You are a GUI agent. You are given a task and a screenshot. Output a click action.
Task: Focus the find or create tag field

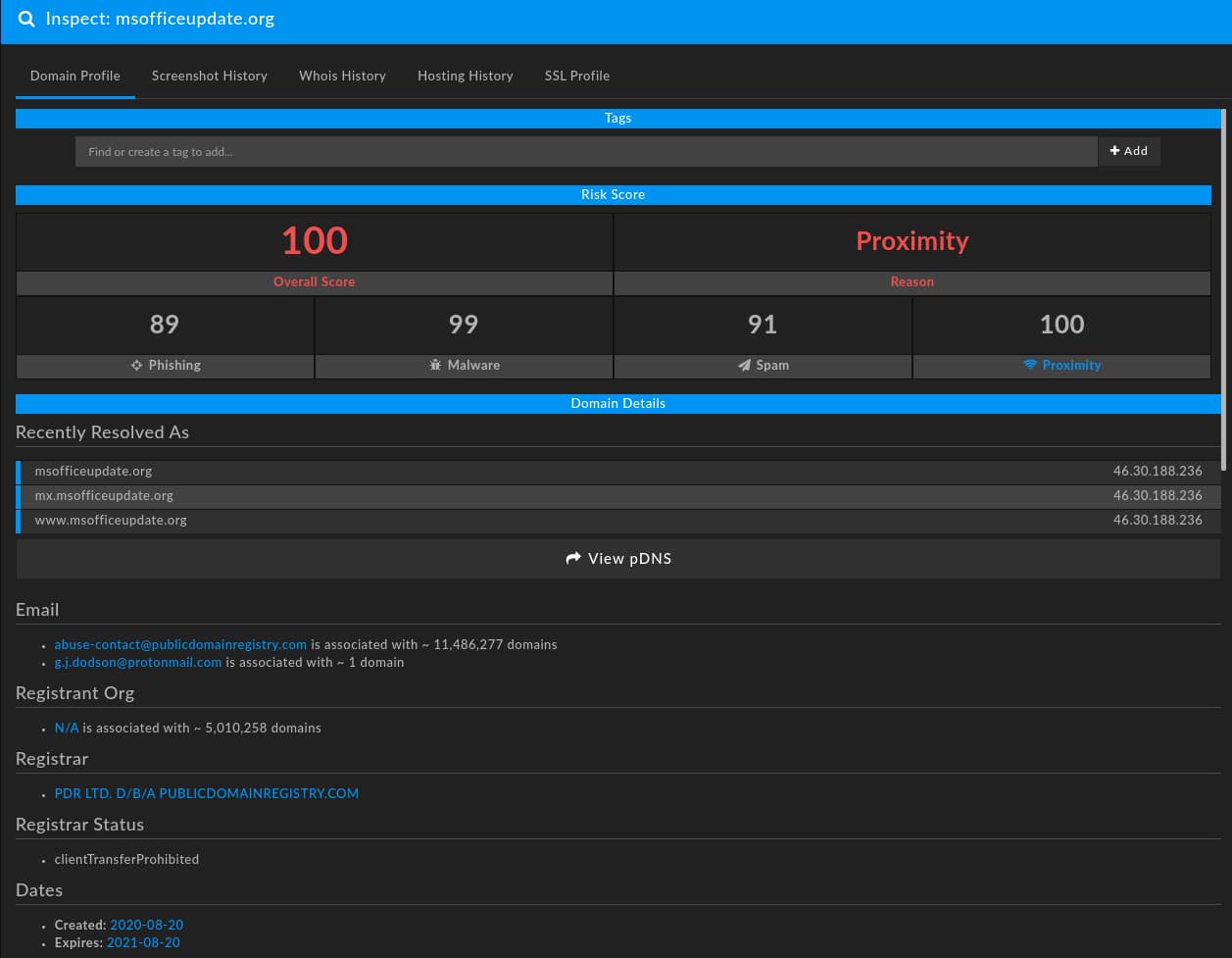(x=586, y=151)
